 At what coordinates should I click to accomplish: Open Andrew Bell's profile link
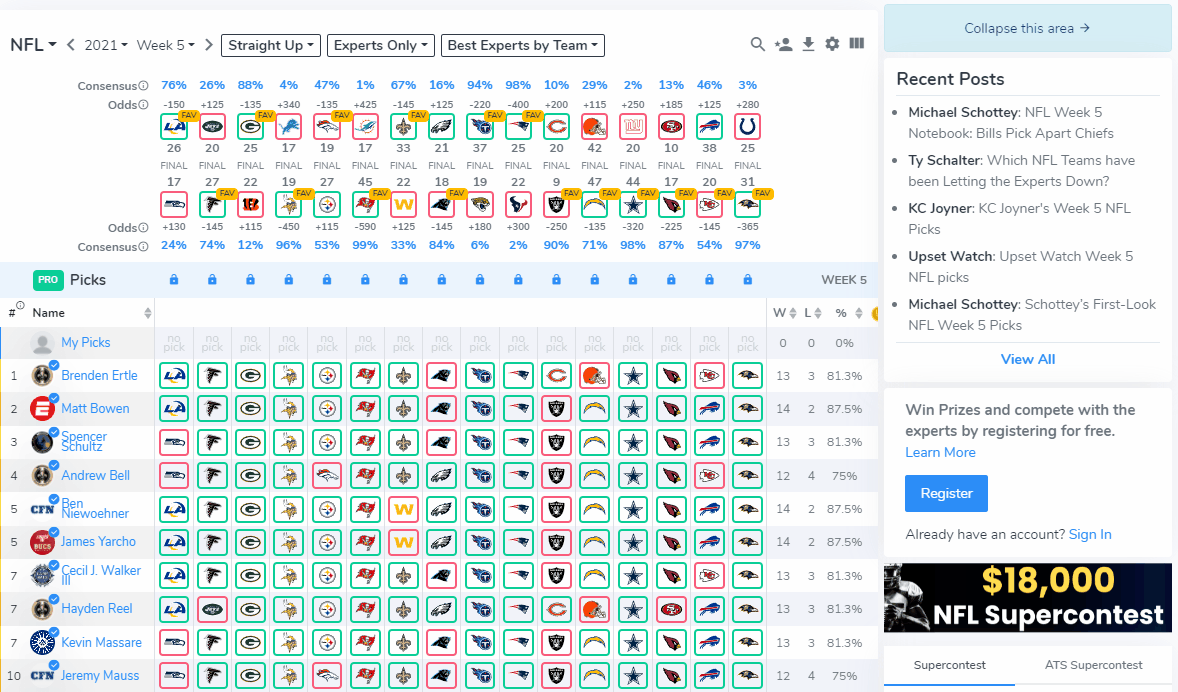click(95, 476)
